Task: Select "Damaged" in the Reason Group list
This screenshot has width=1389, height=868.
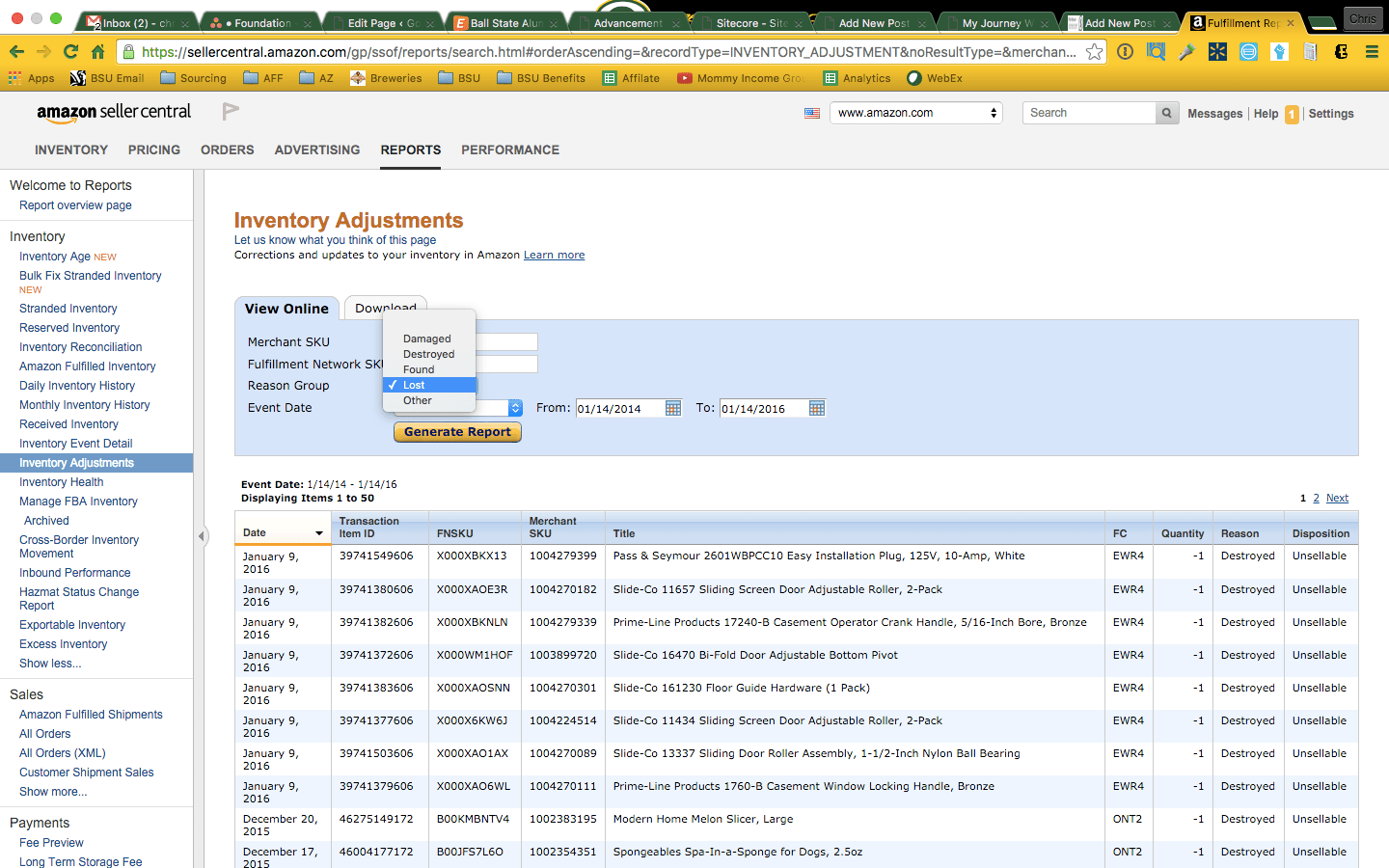Action: (x=426, y=339)
